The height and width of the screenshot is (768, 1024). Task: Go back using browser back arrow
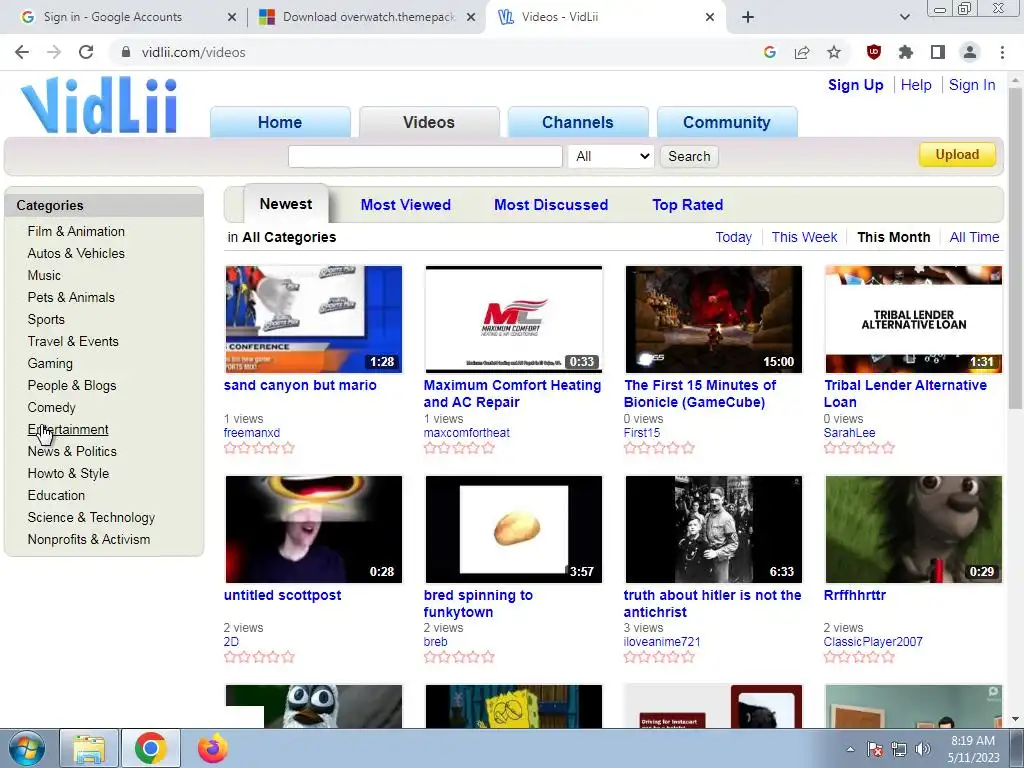(22, 52)
